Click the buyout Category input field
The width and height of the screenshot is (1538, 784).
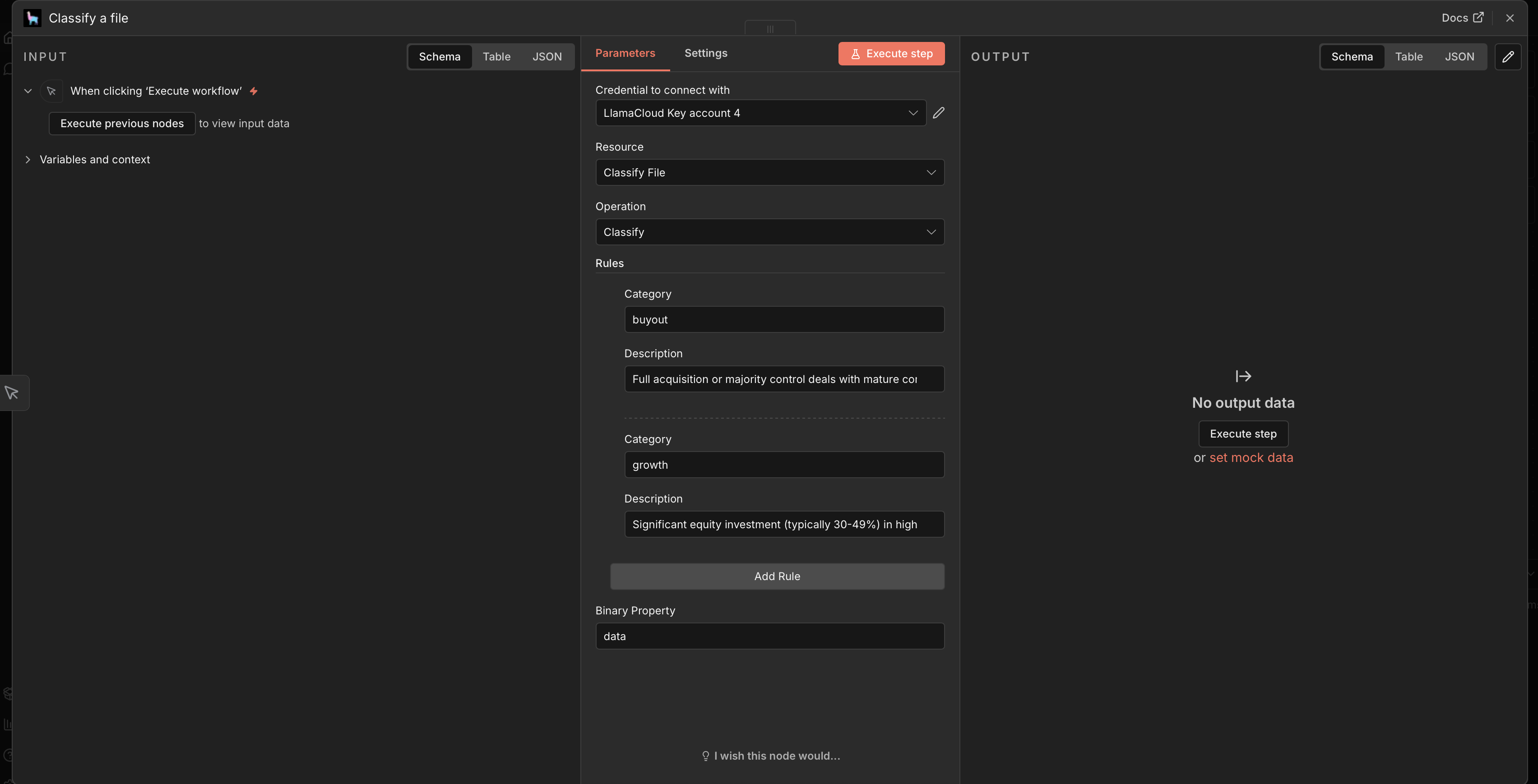[x=783, y=320]
